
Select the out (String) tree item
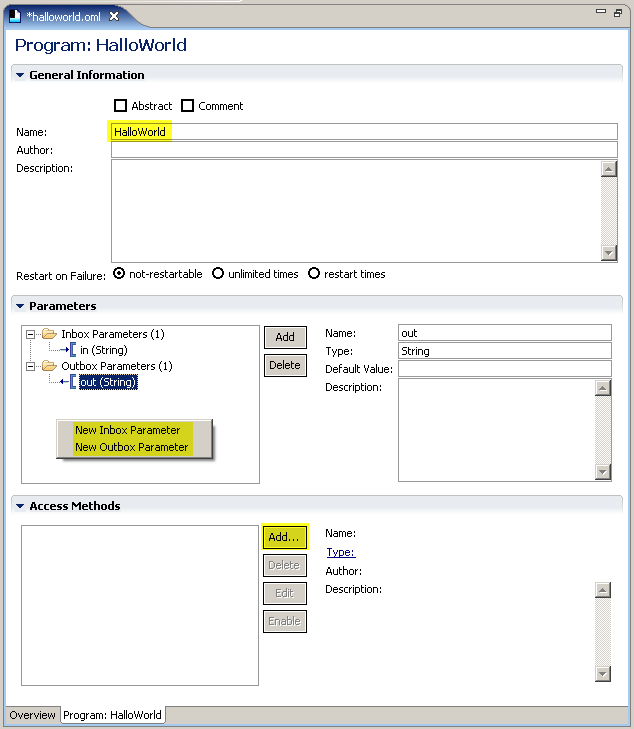click(108, 382)
